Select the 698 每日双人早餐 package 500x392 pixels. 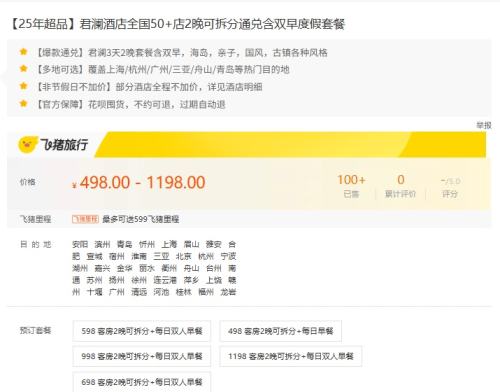coord(142,382)
